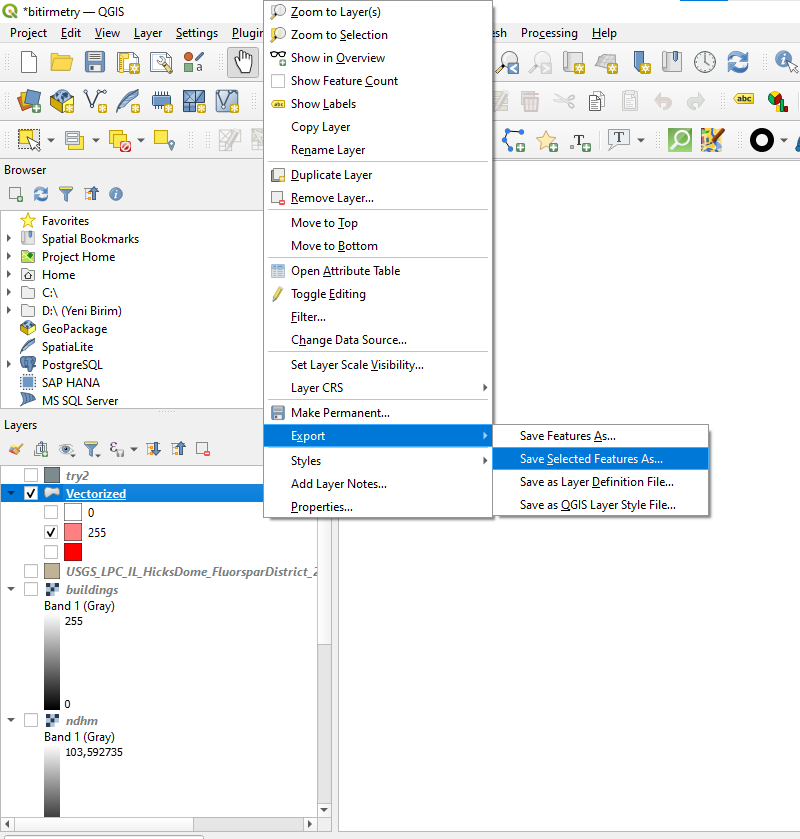Click Filter... in context menu
The image size is (800, 839).
point(378,317)
